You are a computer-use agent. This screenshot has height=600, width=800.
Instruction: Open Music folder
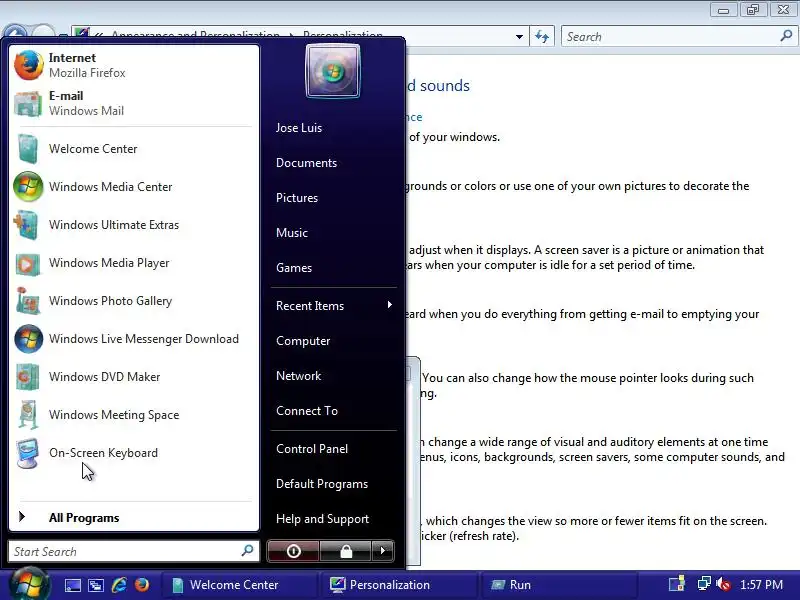[291, 233]
